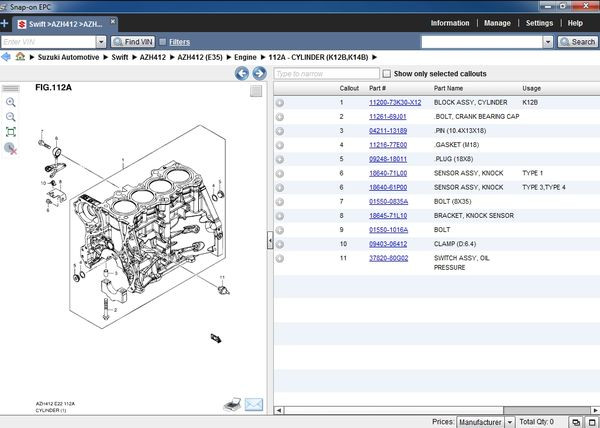Open the Settings menu
The width and height of the screenshot is (600, 428).
(x=539, y=23)
